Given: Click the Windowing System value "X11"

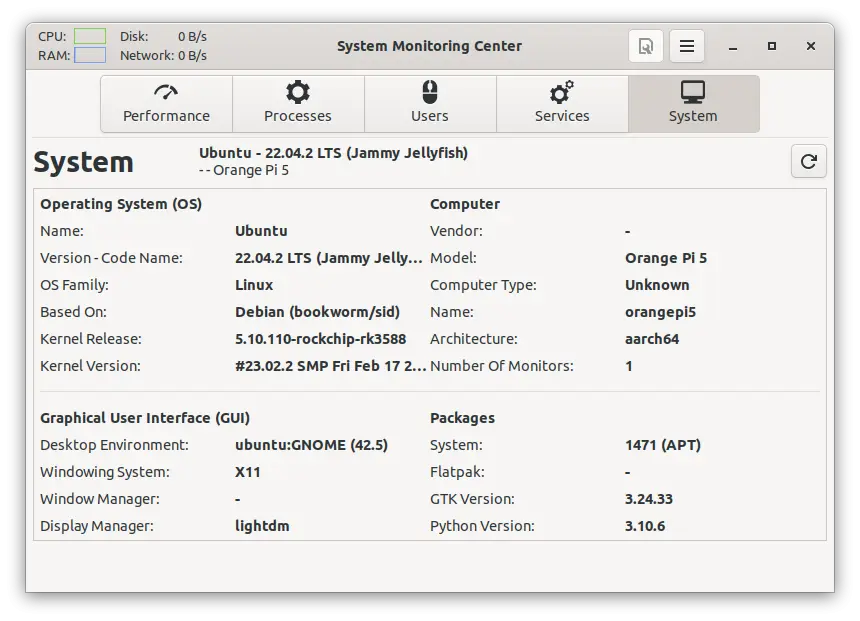Looking at the screenshot, I should click(x=248, y=472).
